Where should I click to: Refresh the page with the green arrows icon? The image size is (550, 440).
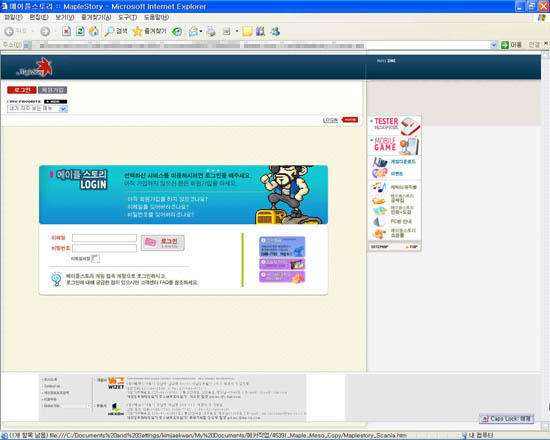(80, 32)
